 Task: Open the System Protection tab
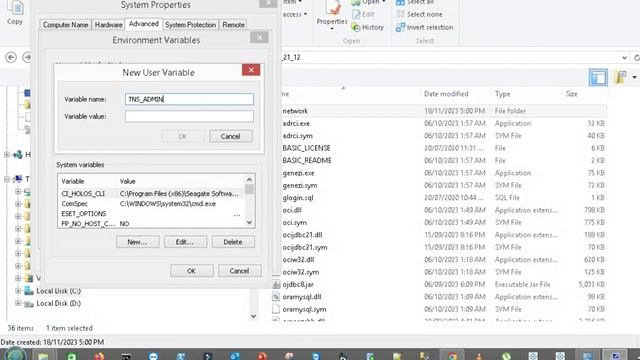pos(191,24)
